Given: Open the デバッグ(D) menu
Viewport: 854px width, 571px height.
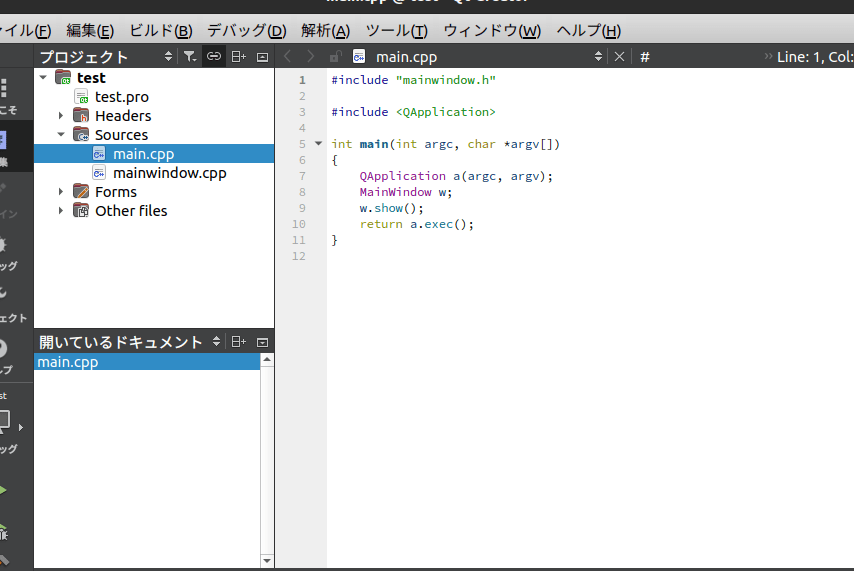Looking at the screenshot, I should (247, 31).
